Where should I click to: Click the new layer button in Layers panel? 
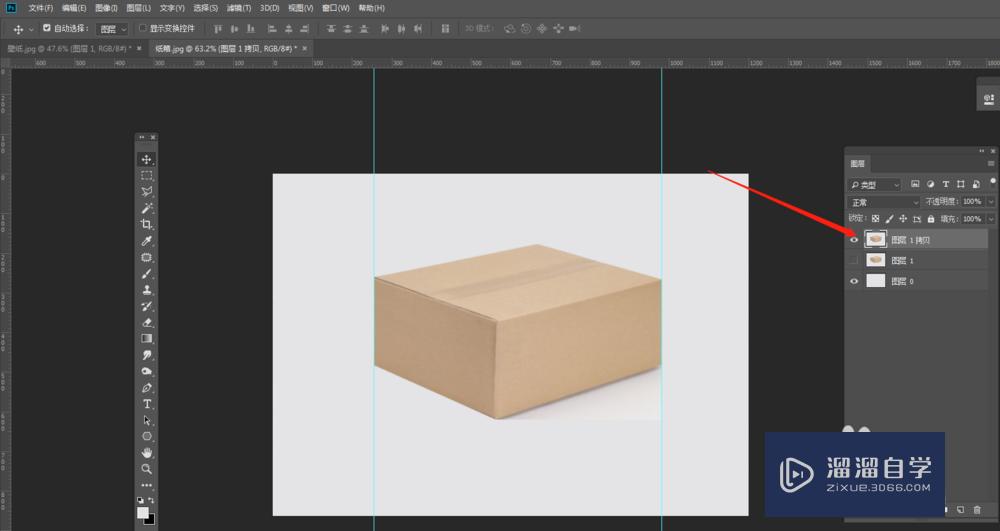[x=960, y=510]
